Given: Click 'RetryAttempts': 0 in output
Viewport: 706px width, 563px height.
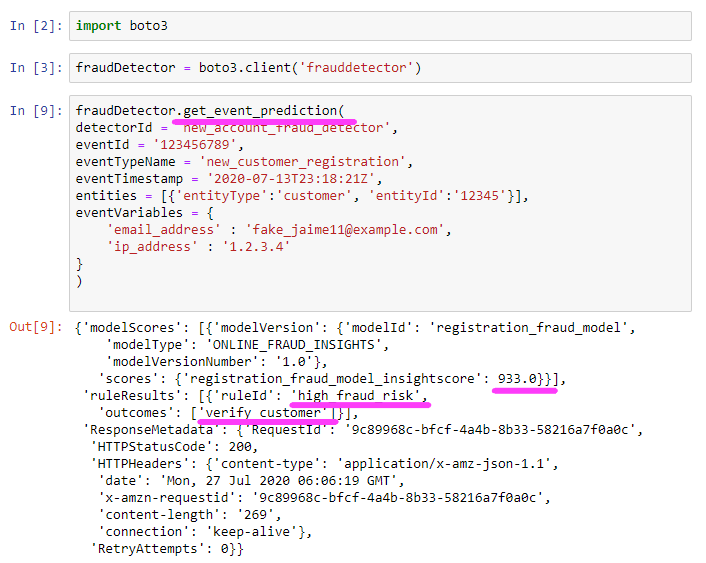Looking at the screenshot, I should [x=167, y=549].
